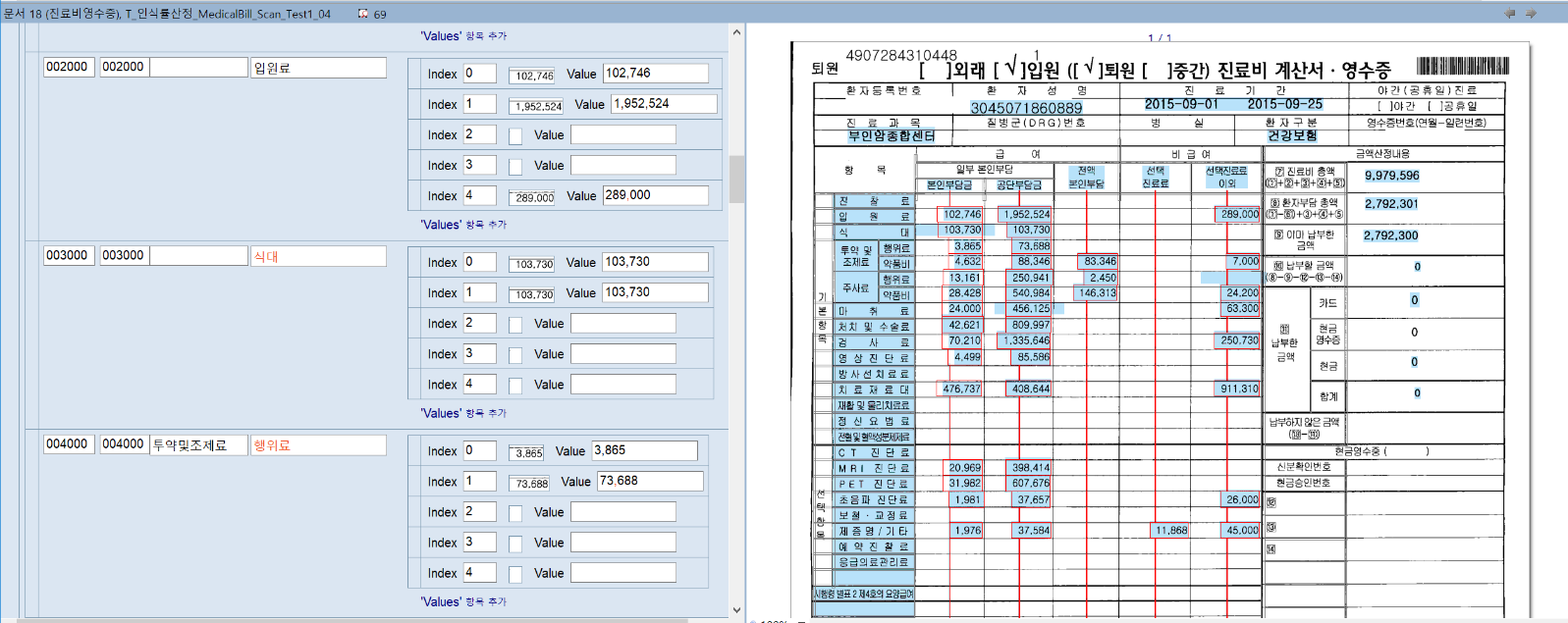
Task: Select the 처치 및 수술료 row label on the receipt
Action: [x=873, y=326]
